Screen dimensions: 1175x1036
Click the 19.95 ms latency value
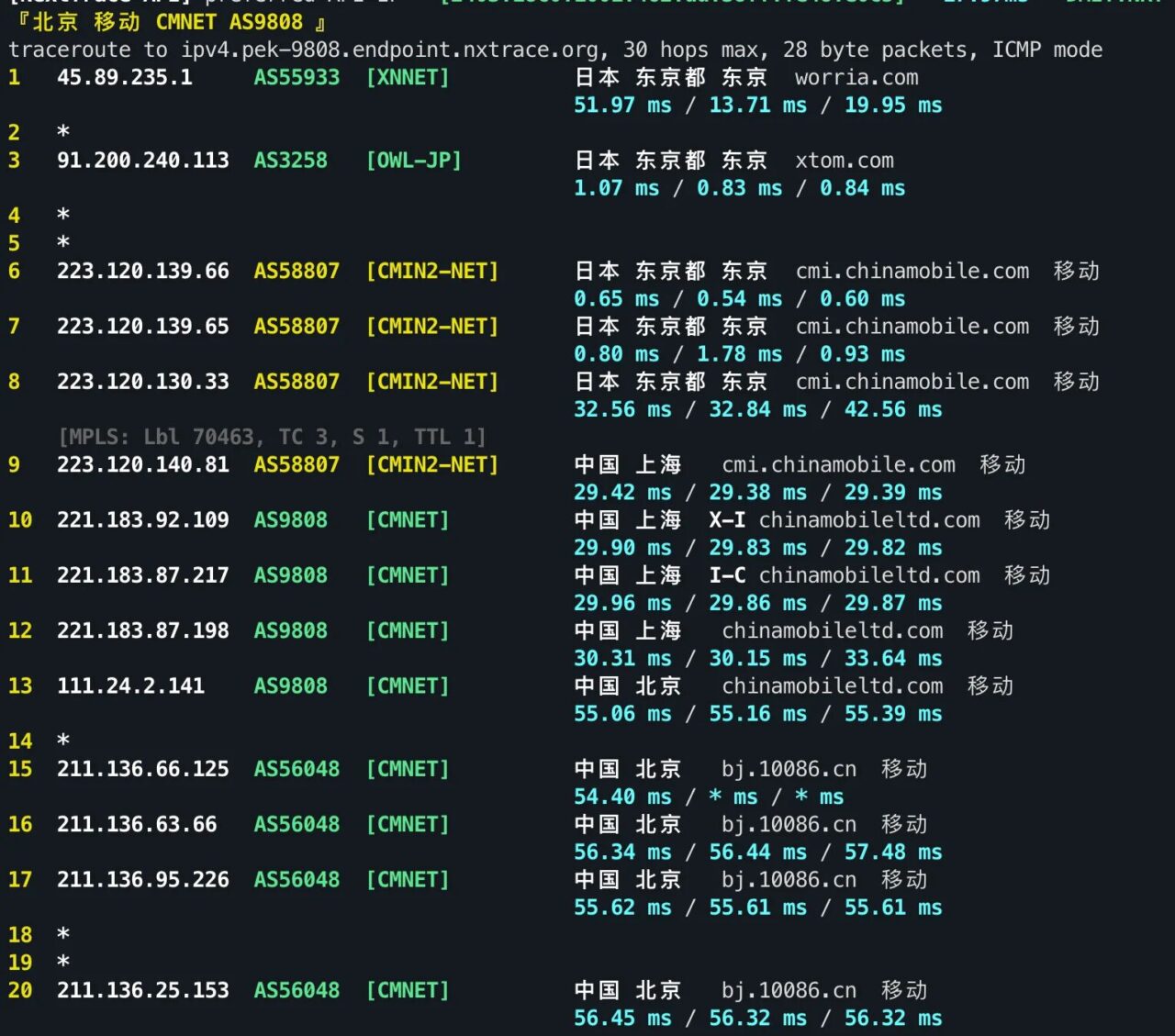pos(893,106)
